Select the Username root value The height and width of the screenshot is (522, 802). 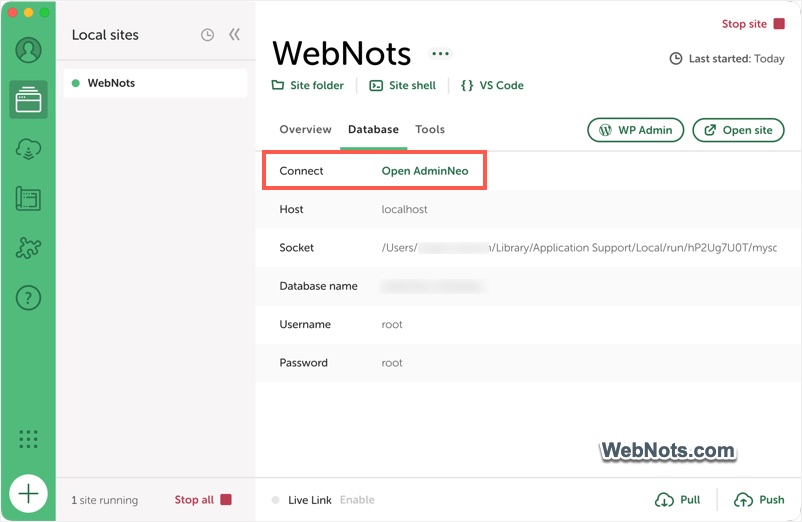pos(392,324)
